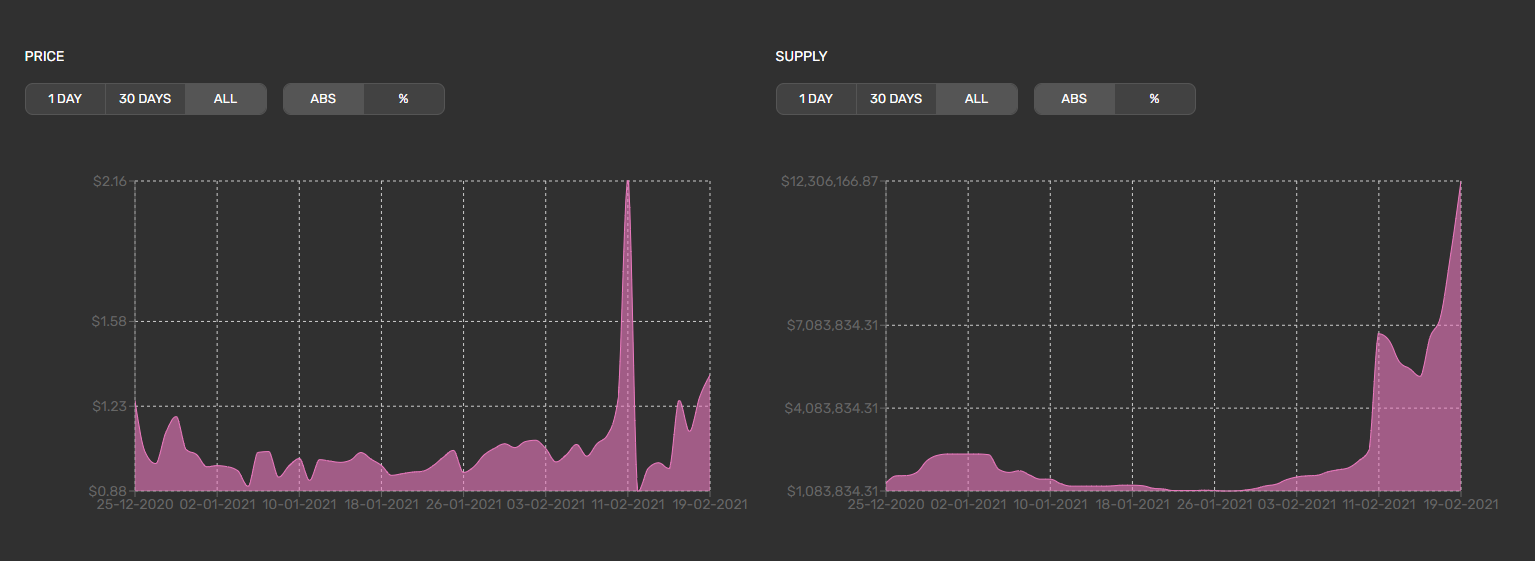Viewport: 1535px width, 561px height.
Task: Set Price chart to ABS mode
Action: click(323, 99)
